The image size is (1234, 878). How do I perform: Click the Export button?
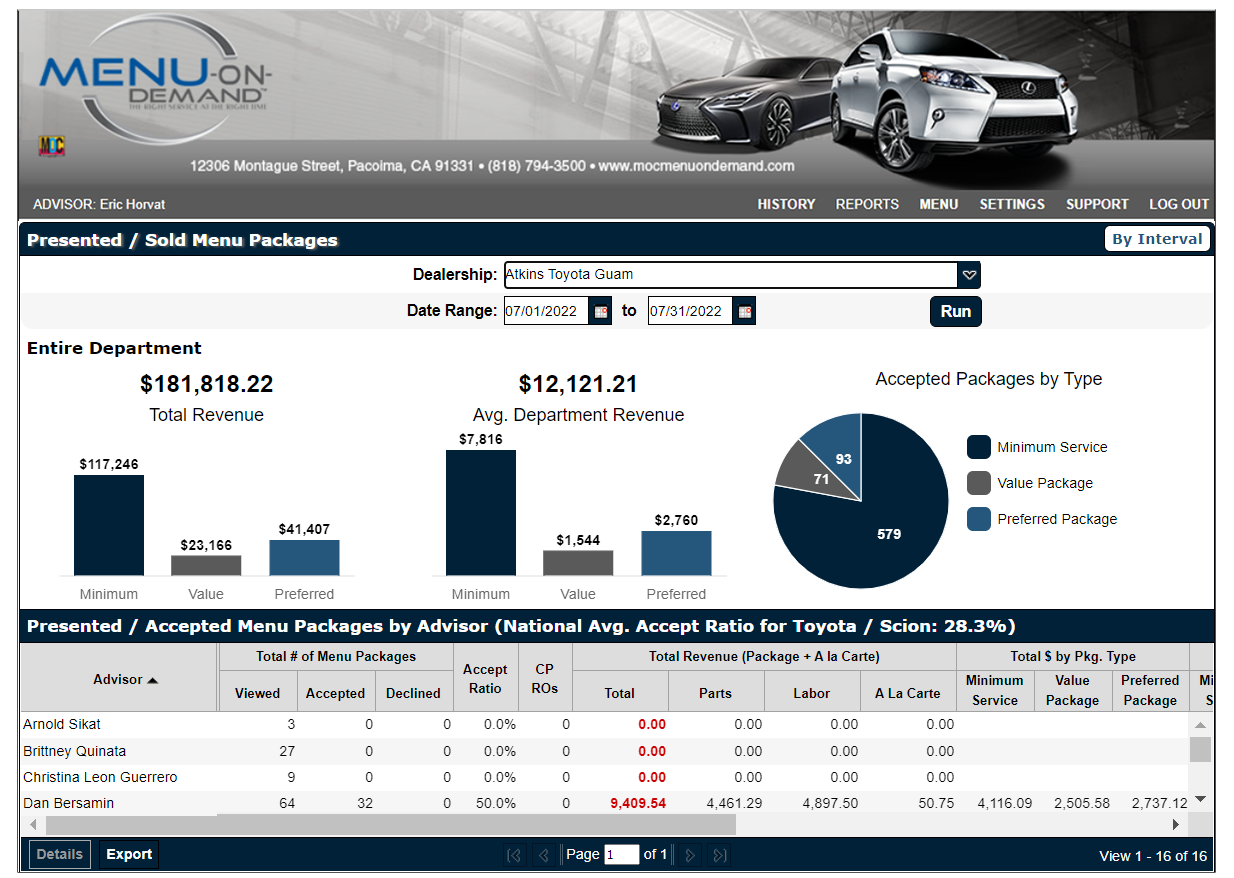pos(129,854)
